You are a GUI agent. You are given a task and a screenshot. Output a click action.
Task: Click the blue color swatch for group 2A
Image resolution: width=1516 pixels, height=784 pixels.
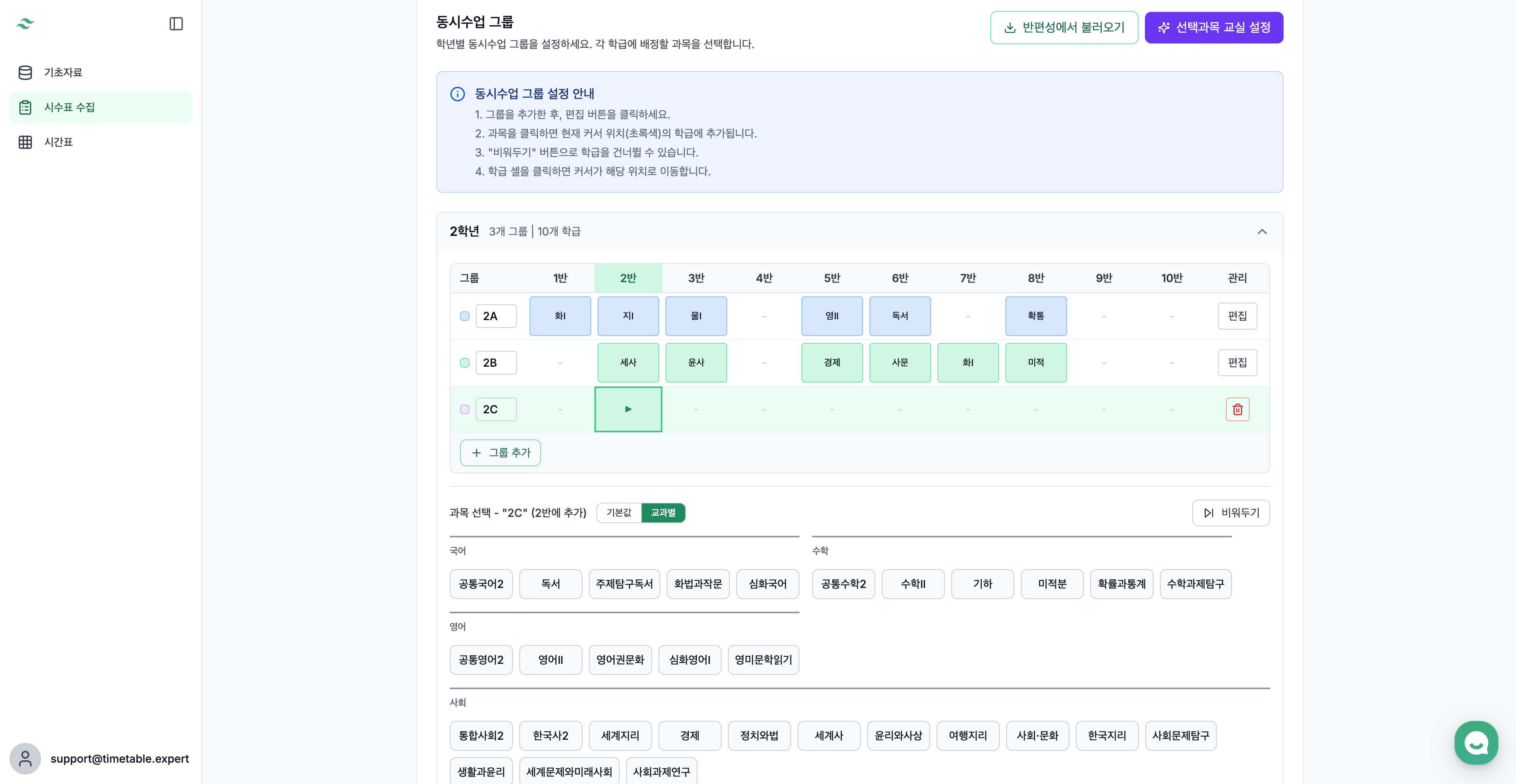(x=464, y=316)
